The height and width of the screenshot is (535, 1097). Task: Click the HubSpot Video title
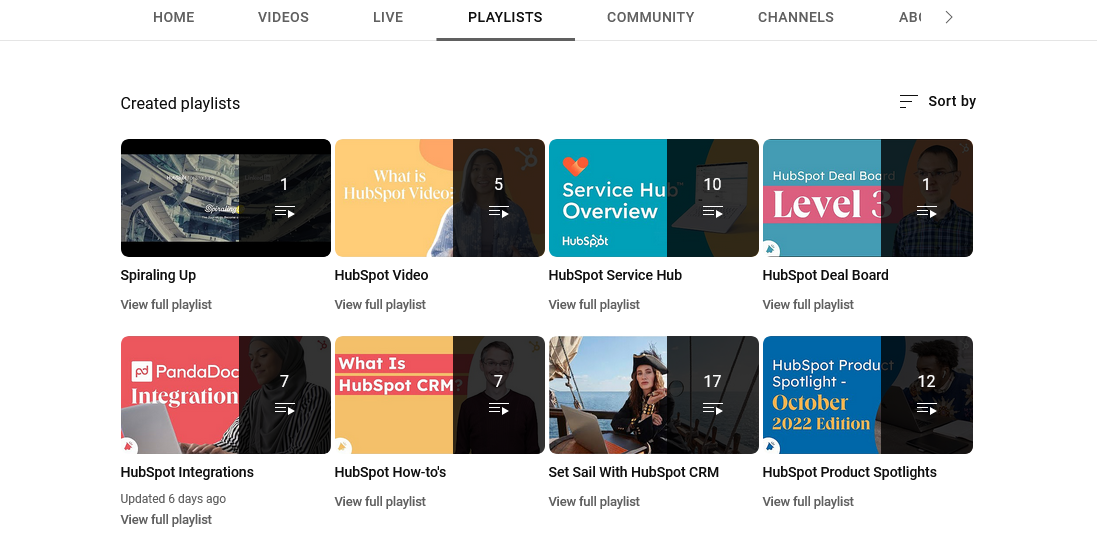[x=381, y=276]
